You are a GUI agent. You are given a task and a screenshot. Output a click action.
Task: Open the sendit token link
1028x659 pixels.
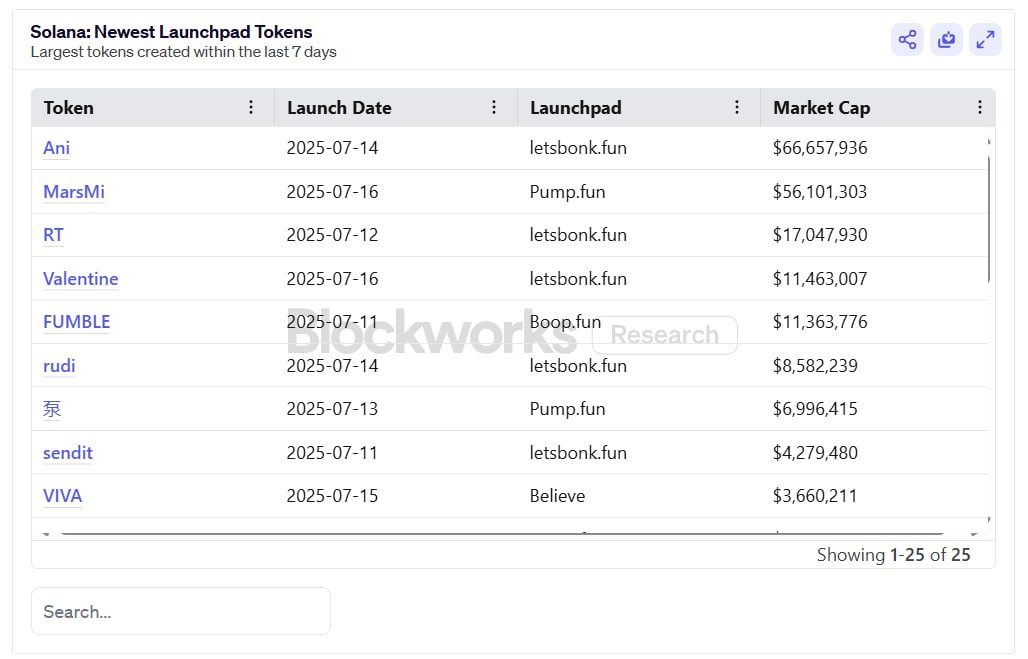[x=68, y=453]
